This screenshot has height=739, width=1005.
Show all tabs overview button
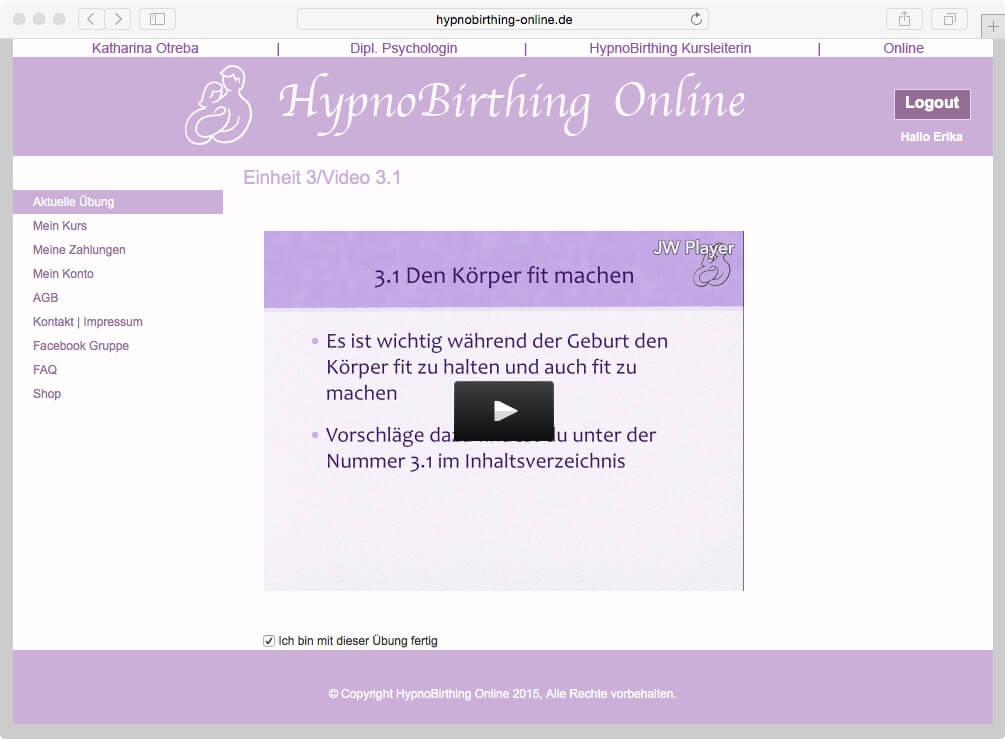pyautogui.click(x=950, y=19)
